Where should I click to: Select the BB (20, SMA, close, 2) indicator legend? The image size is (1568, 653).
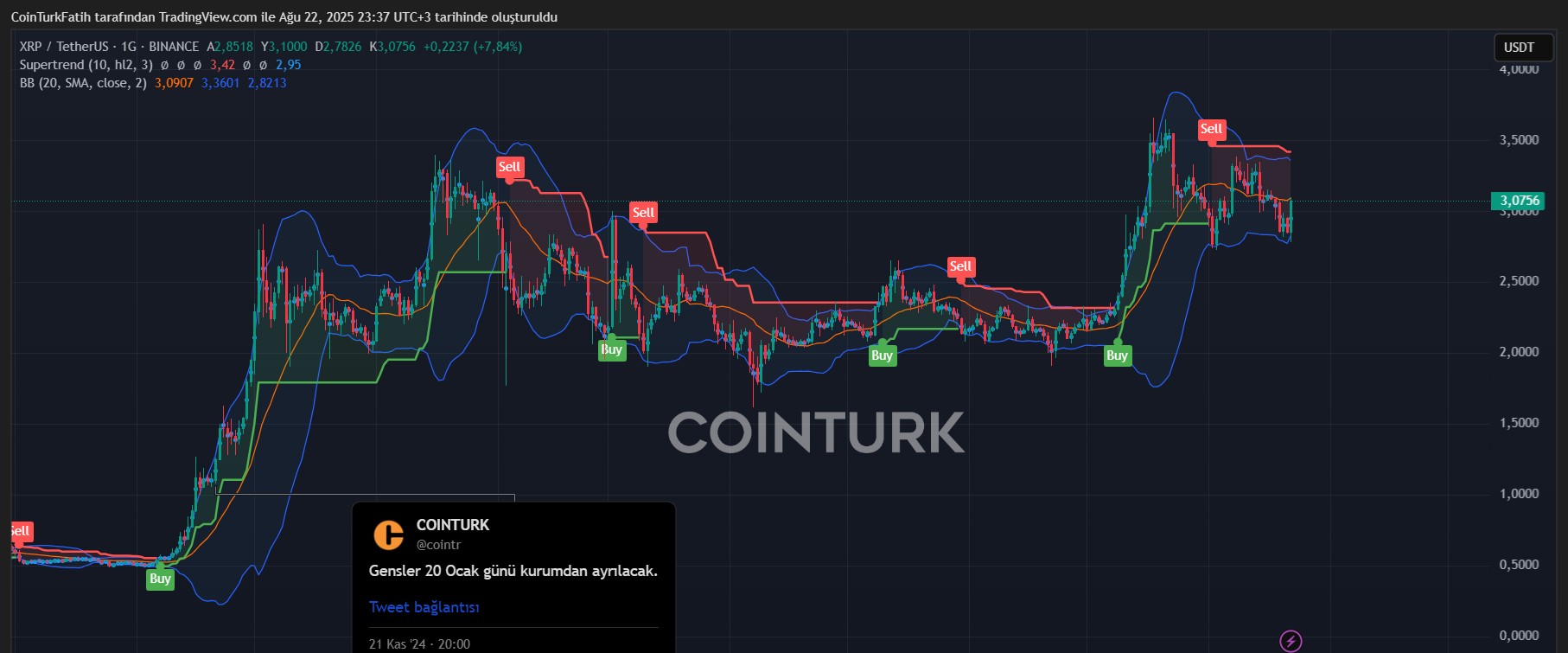tap(83, 83)
